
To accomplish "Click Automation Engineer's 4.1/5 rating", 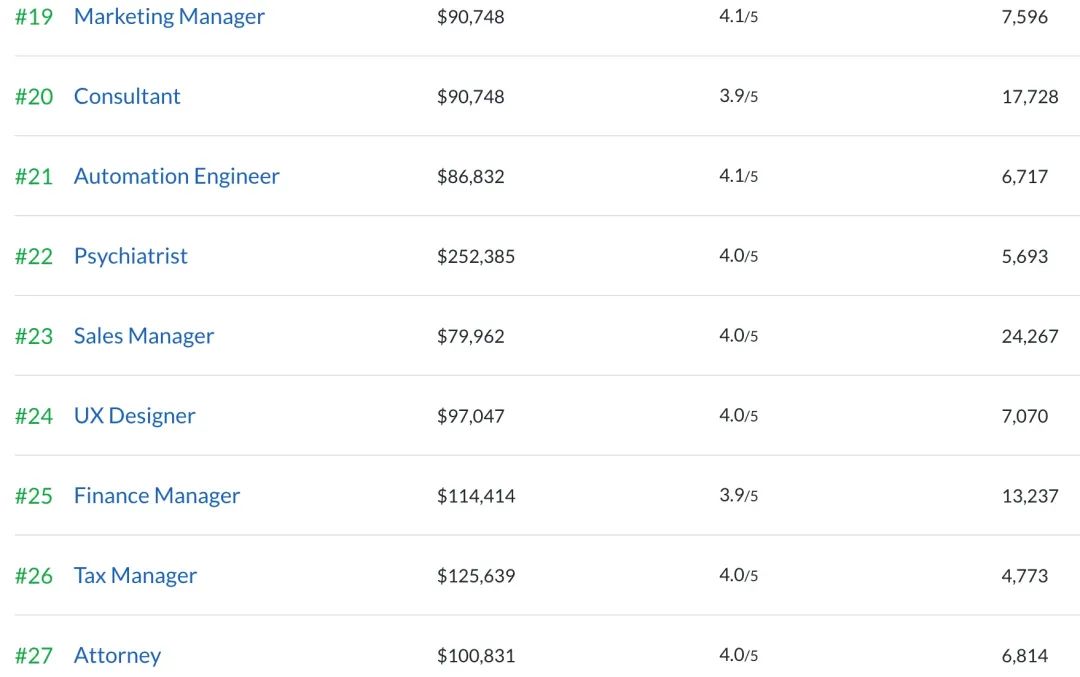I will pos(738,177).
